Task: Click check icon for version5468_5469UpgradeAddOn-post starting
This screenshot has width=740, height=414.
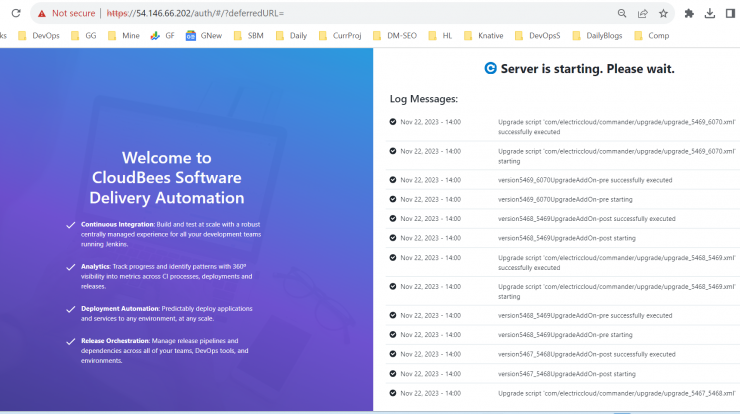Action: coord(393,238)
